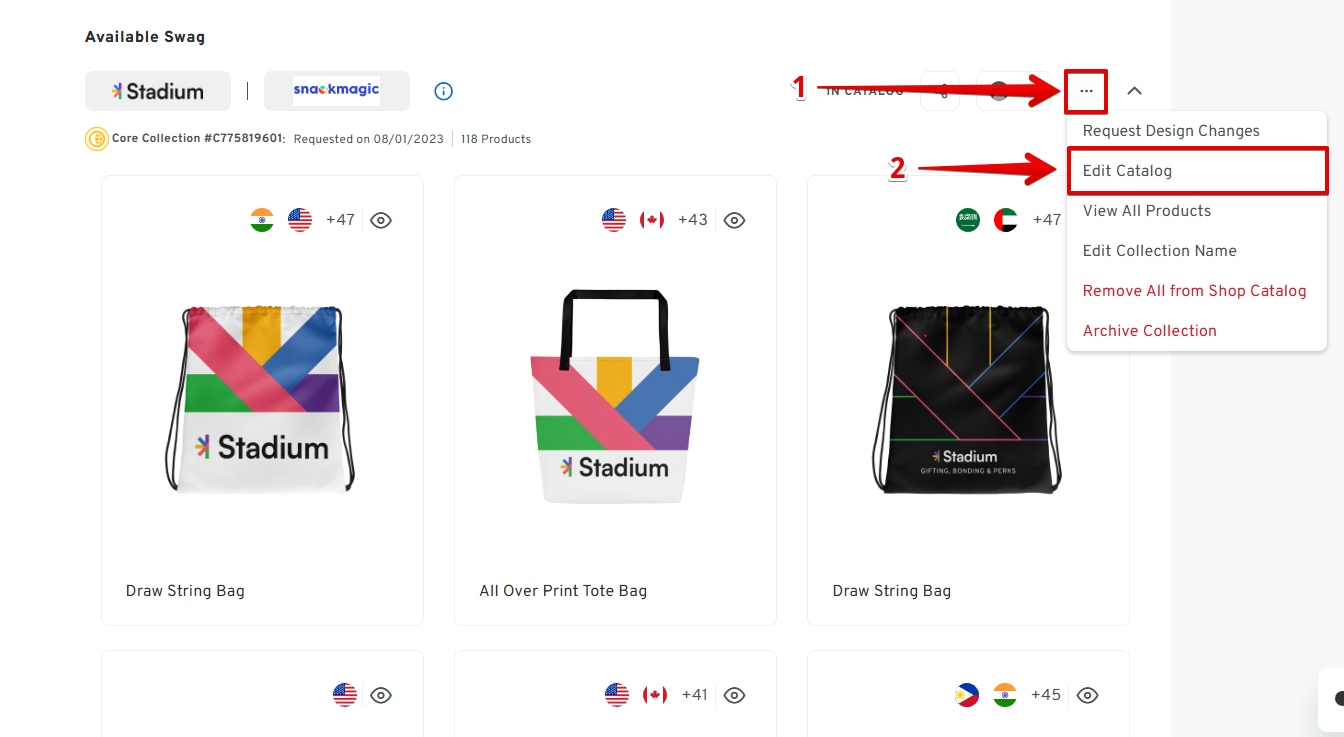
Task: Click the Stadium logo badge
Action: click(158, 91)
